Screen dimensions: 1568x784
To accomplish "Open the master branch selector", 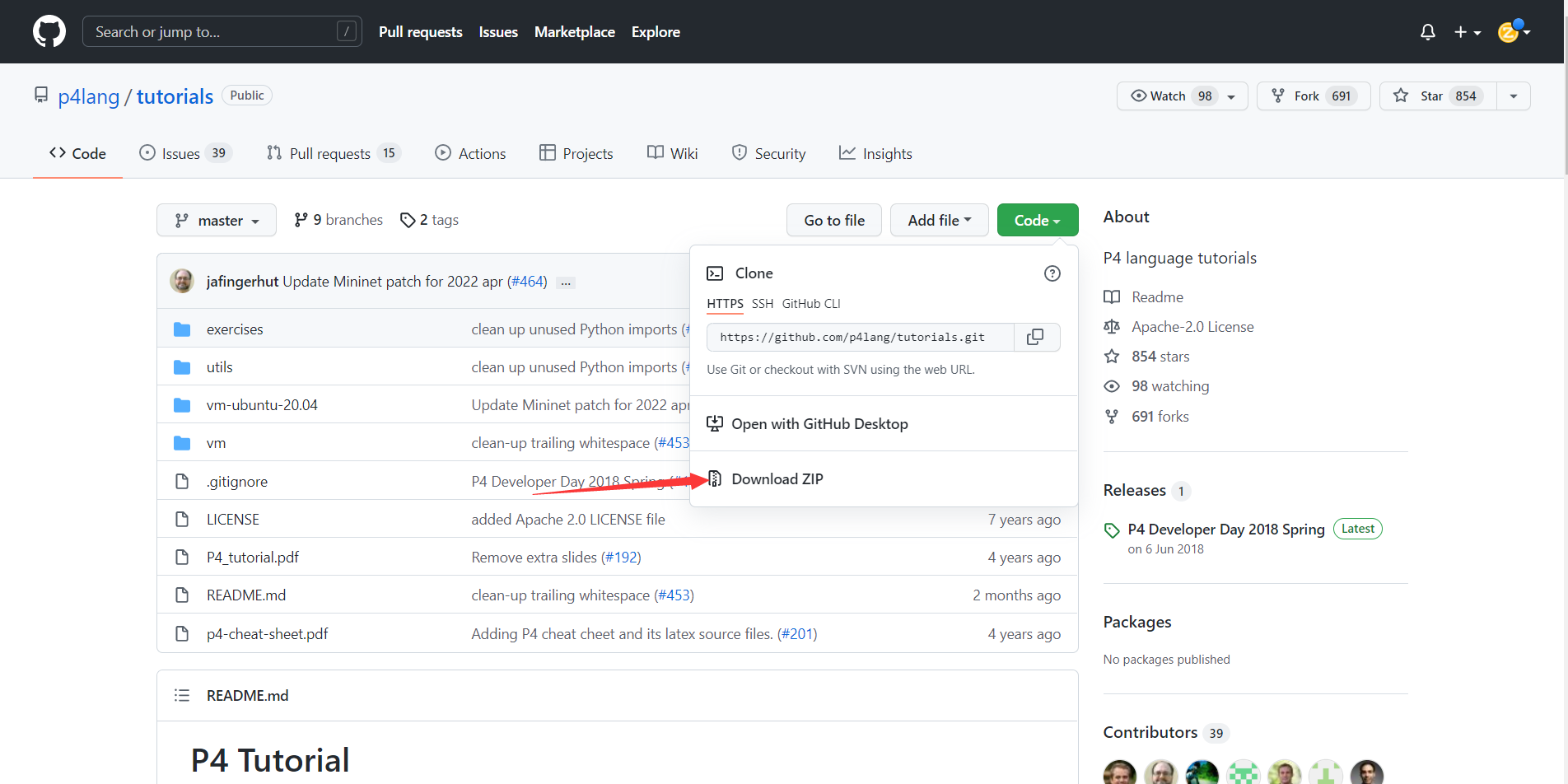I will (217, 220).
